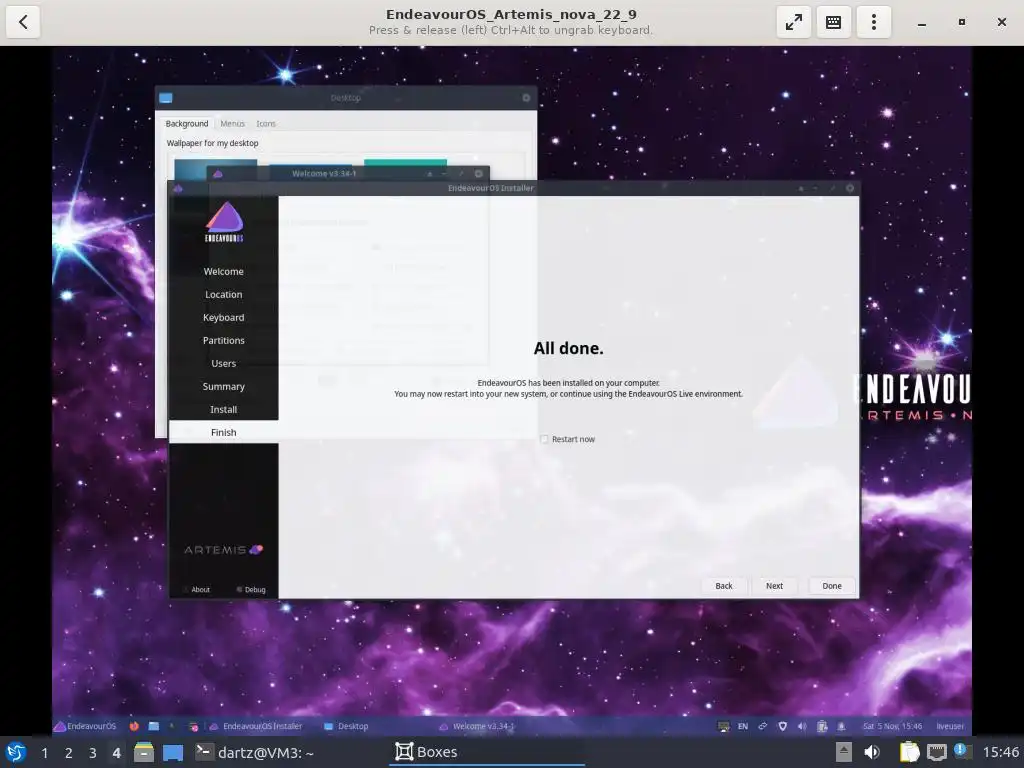The height and width of the screenshot is (768, 1024).
Task: Open the shield security tray icon
Action: [782, 726]
